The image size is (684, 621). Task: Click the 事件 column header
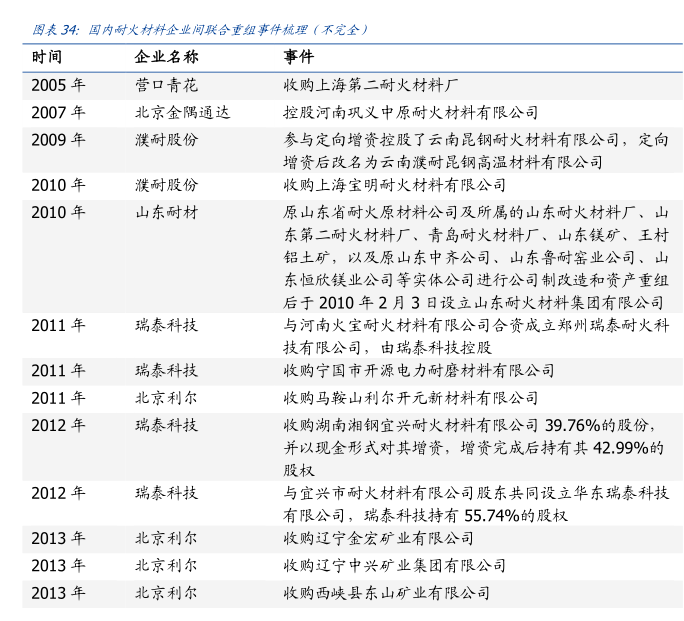click(298, 57)
